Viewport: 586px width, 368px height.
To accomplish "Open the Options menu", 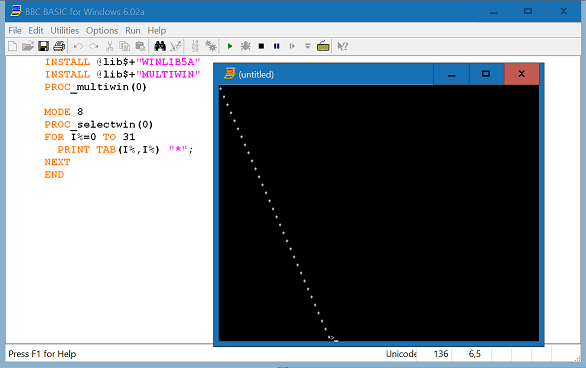I will (102, 31).
